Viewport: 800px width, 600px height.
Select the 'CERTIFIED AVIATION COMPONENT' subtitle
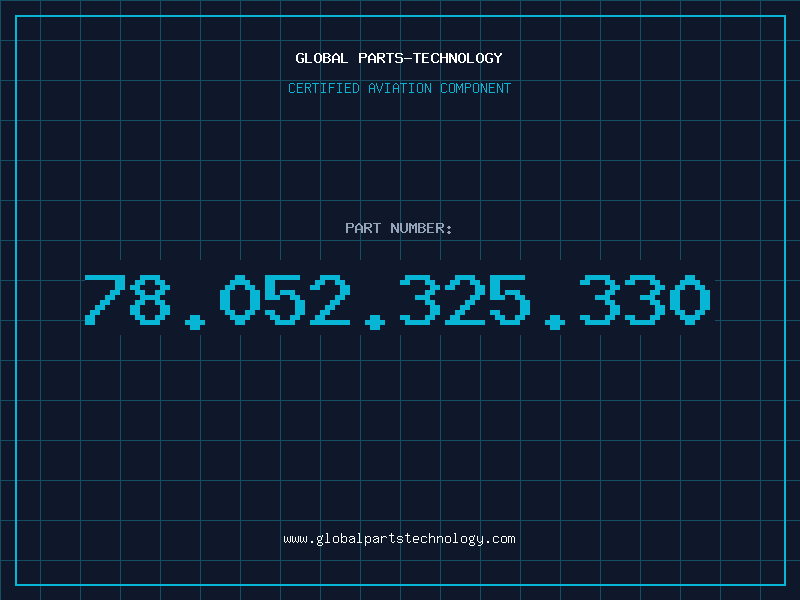click(399, 88)
